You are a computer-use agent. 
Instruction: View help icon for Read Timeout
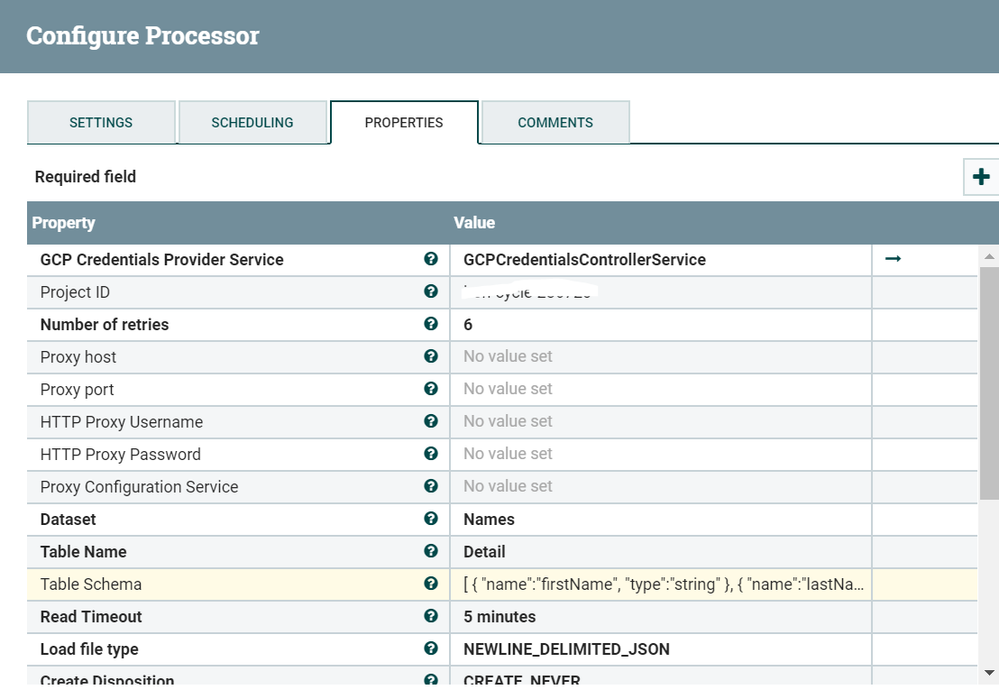(431, 616)
